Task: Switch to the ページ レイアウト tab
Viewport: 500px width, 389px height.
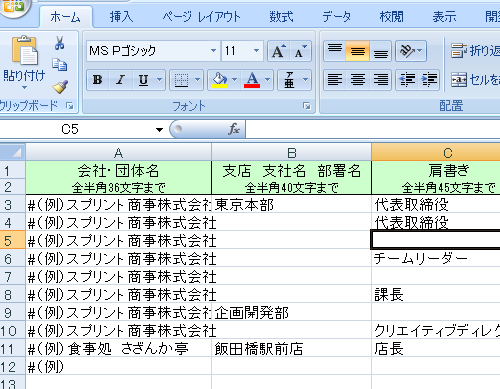Action: point(201,17)
